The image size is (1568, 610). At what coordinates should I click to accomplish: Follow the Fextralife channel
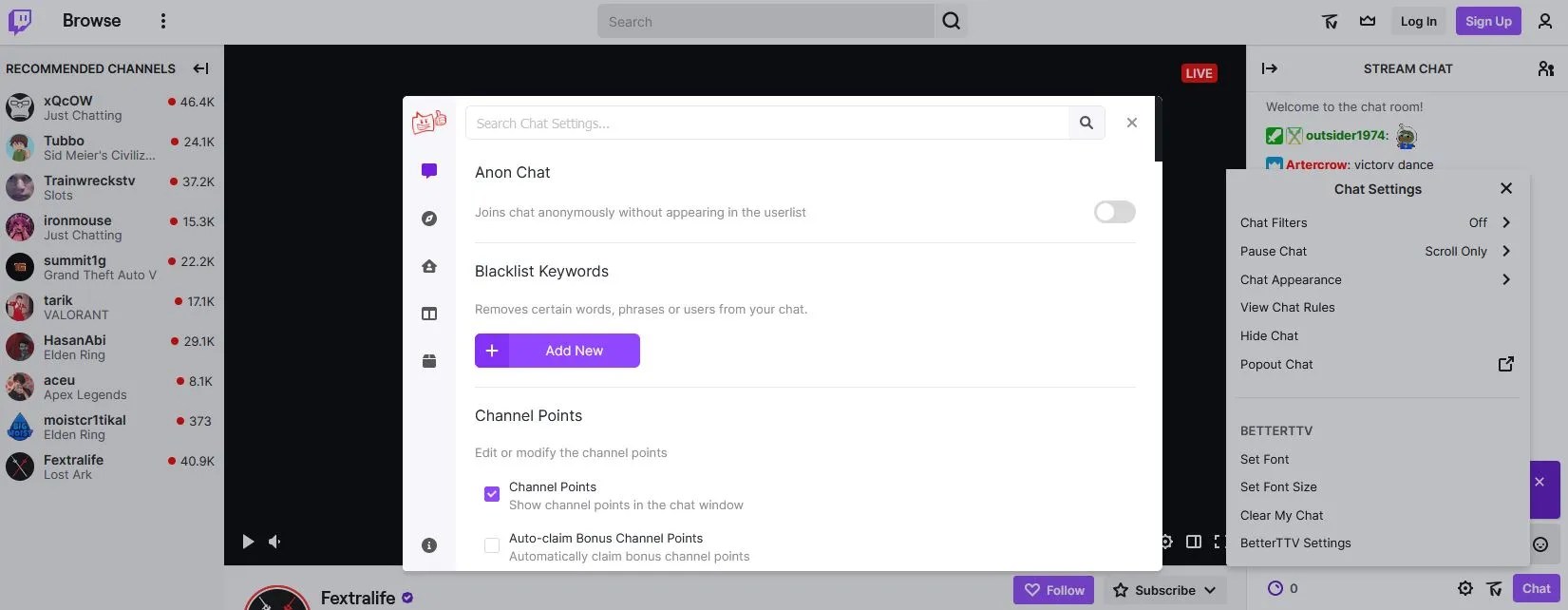click(x=1053, y=590)
